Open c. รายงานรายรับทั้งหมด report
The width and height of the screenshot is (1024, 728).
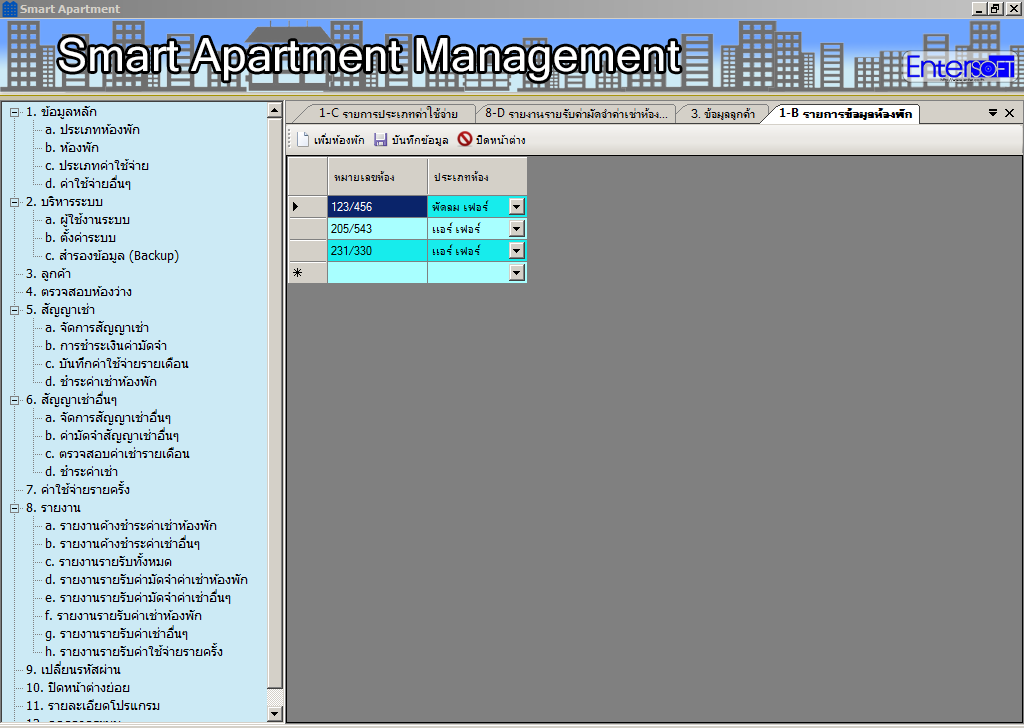pyautogui.click(x=108, y=562)
